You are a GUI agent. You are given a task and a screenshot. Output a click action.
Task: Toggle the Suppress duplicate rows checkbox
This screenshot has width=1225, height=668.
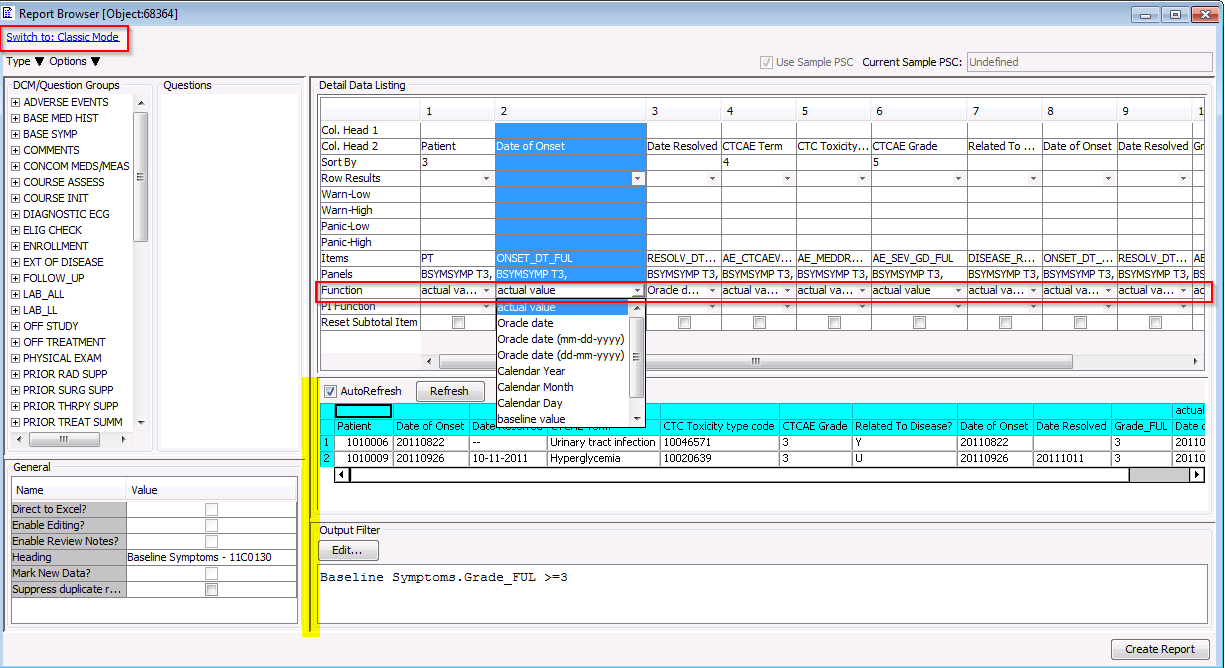[x=211, y=589]
